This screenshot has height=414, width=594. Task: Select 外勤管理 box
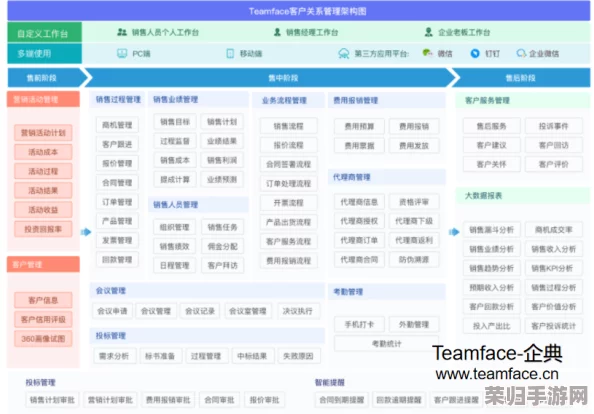[414, 324]
